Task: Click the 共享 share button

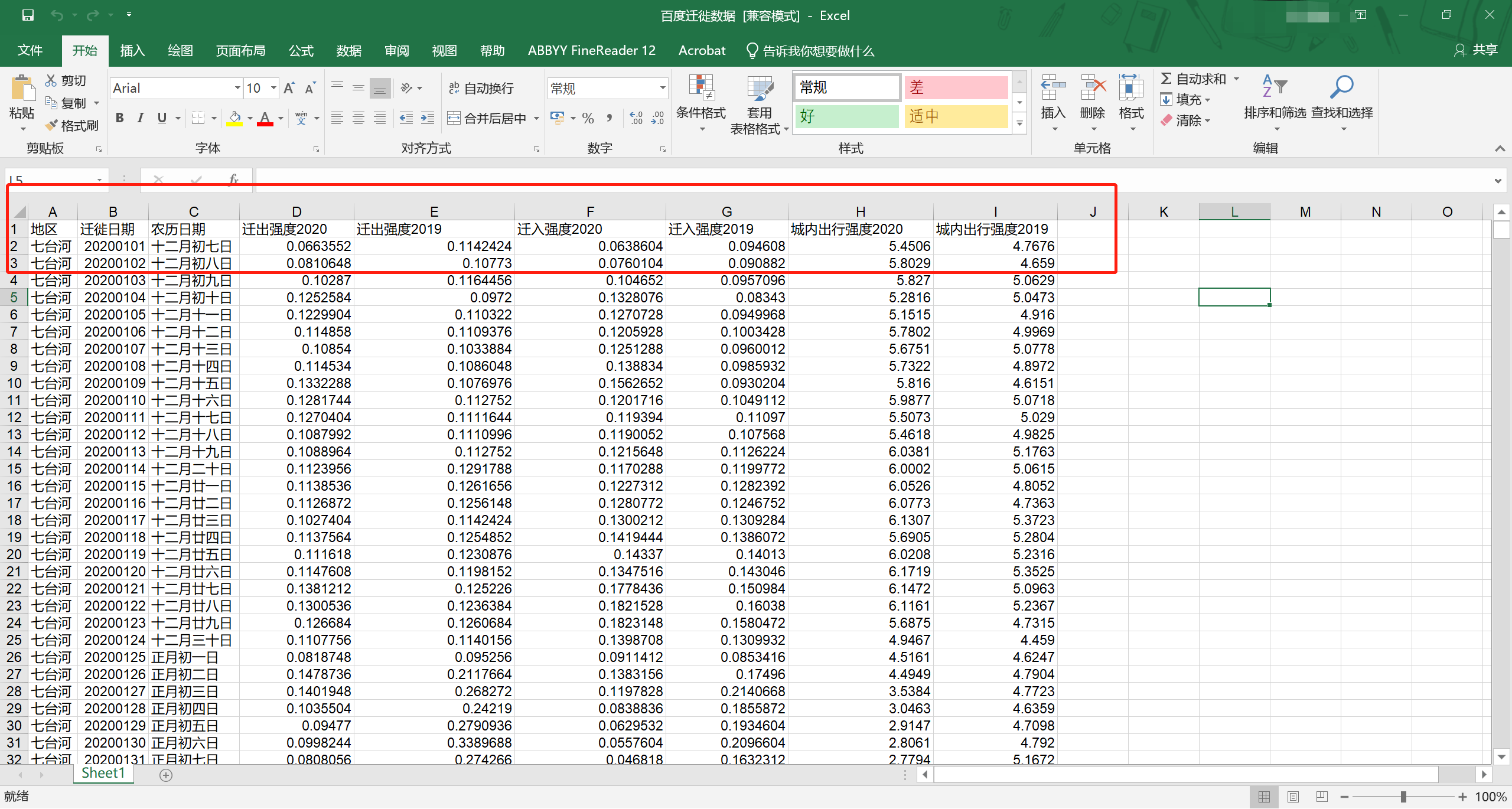Action: click(x=1476, y=50)
